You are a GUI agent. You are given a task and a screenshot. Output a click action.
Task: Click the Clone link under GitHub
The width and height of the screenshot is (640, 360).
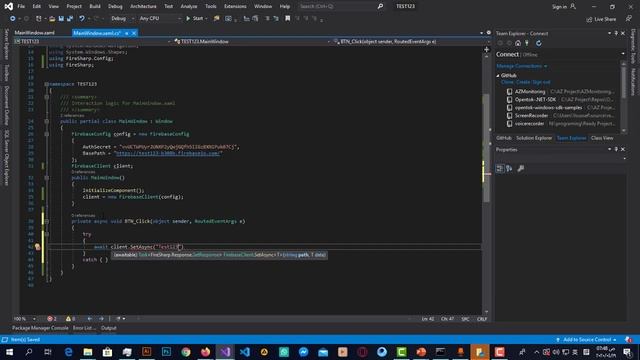tap(507, 82)
